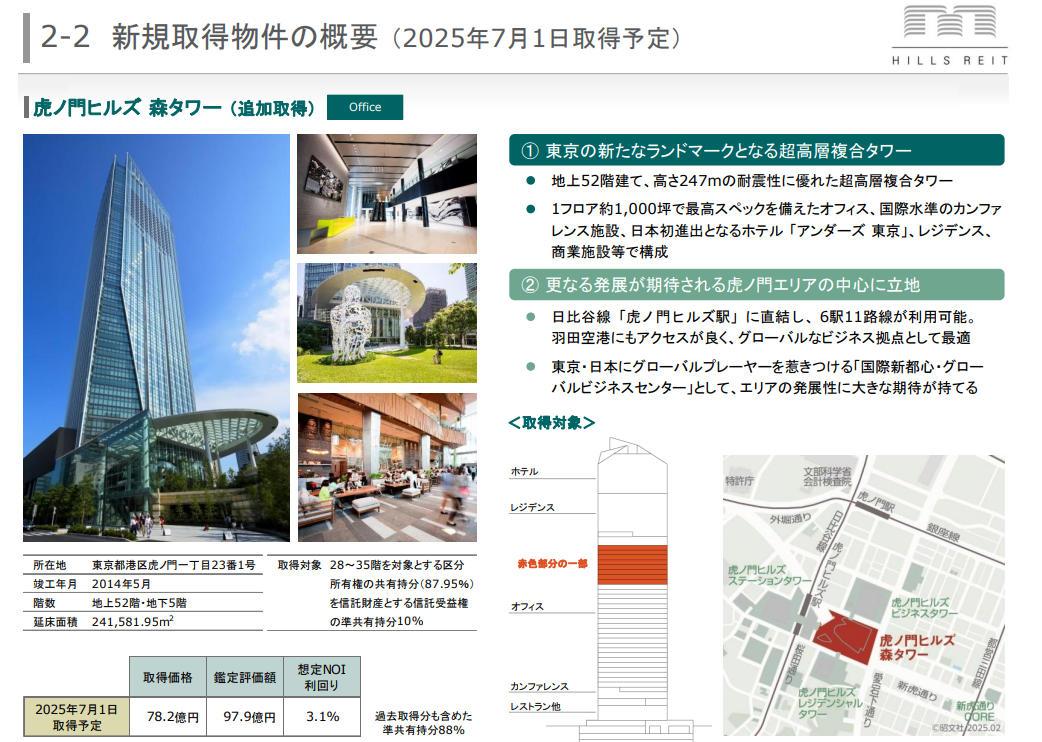Image resolution: width=1042 pixels, height=742 pixels.
Task: Click 銀座線 label on map
Action: [943, 532]
